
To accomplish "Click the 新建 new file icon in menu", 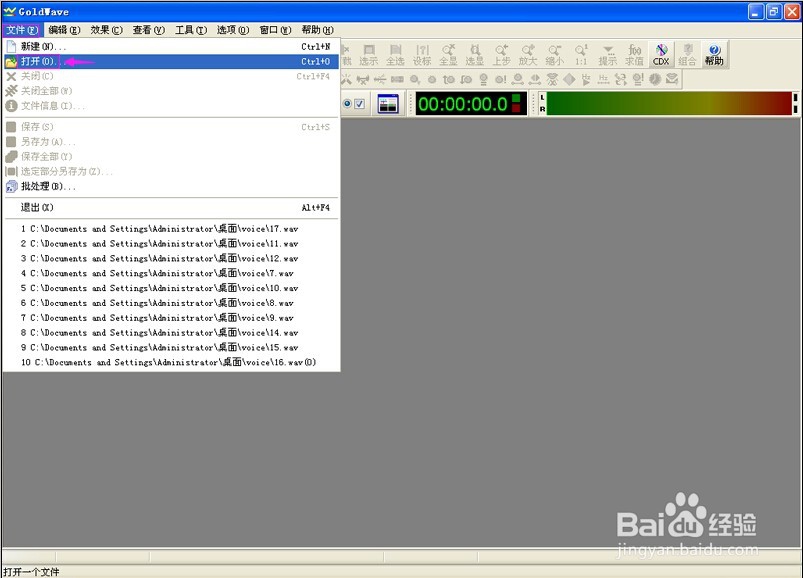I will 11,47.
